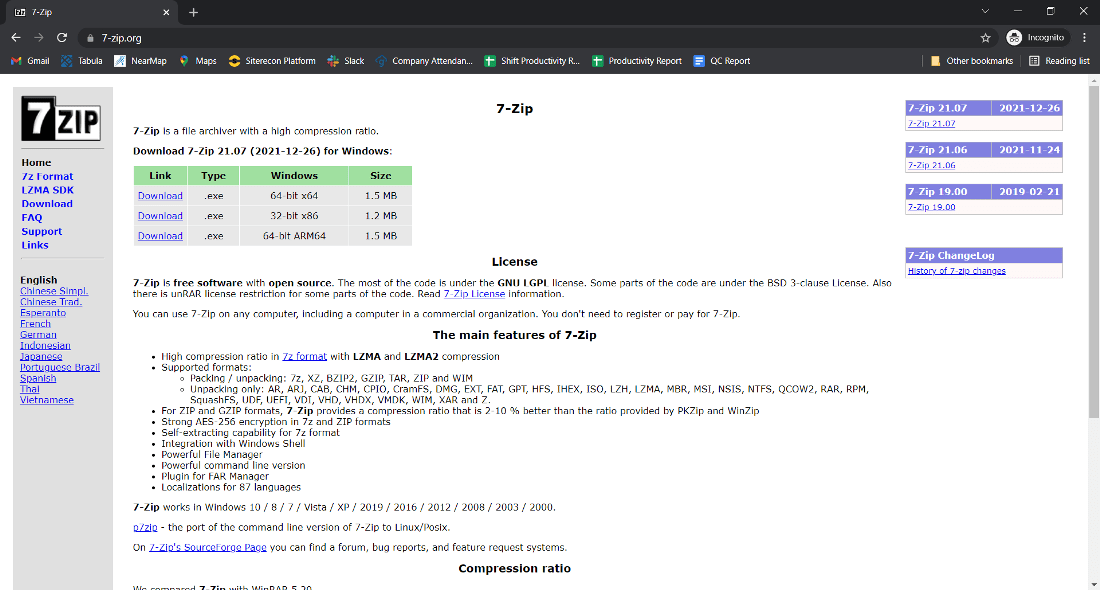The height and width of the screenshot is (590, 1100).
Task: View site info via the address bar lock icon
Action: pyautogui.click(x=88, y=35)
